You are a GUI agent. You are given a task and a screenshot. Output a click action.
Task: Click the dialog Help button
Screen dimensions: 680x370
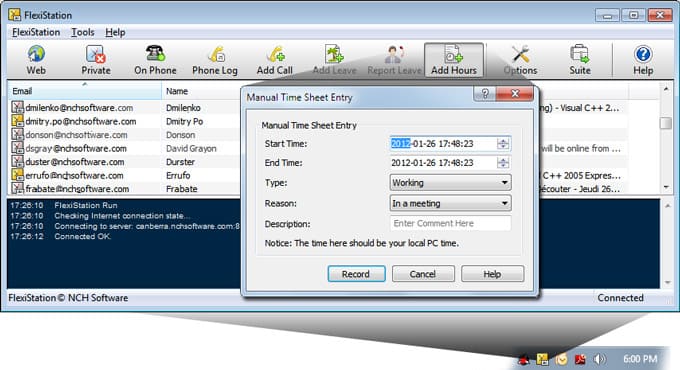click(x=492, y=274)
